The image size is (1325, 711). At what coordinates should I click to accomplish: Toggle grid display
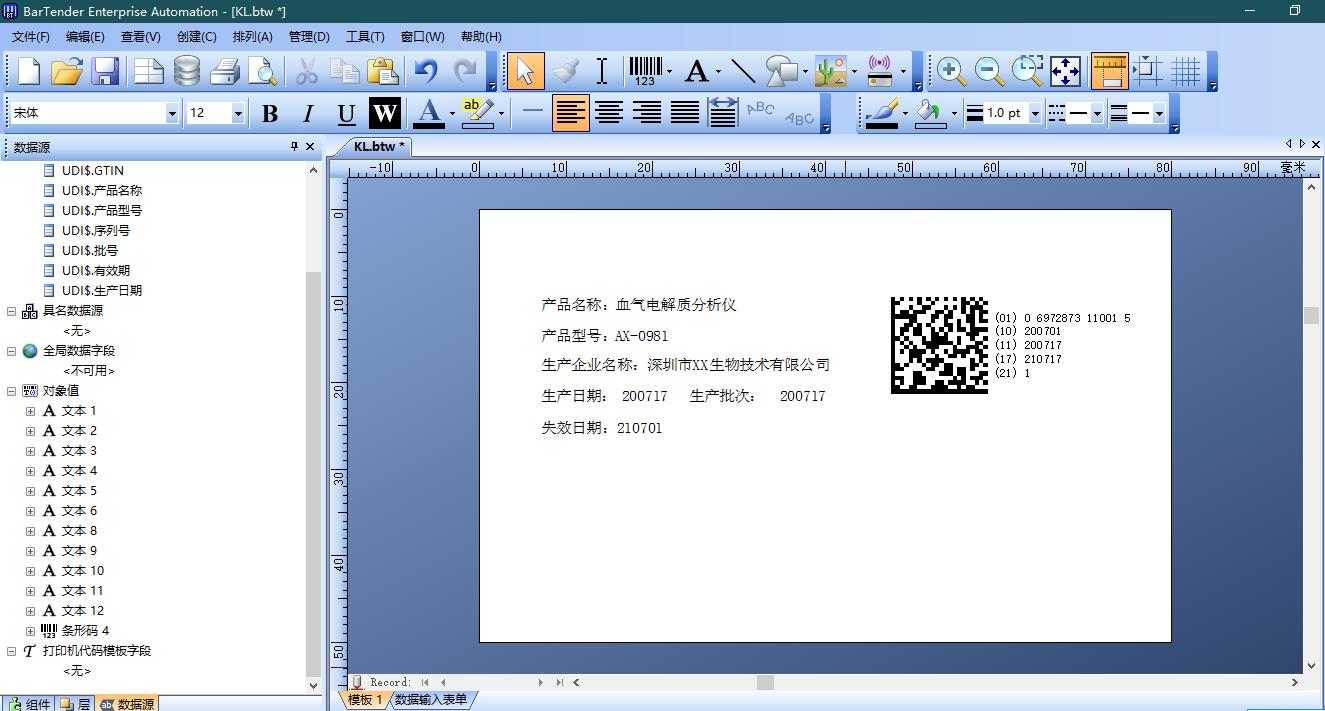tap(1186, 71)
